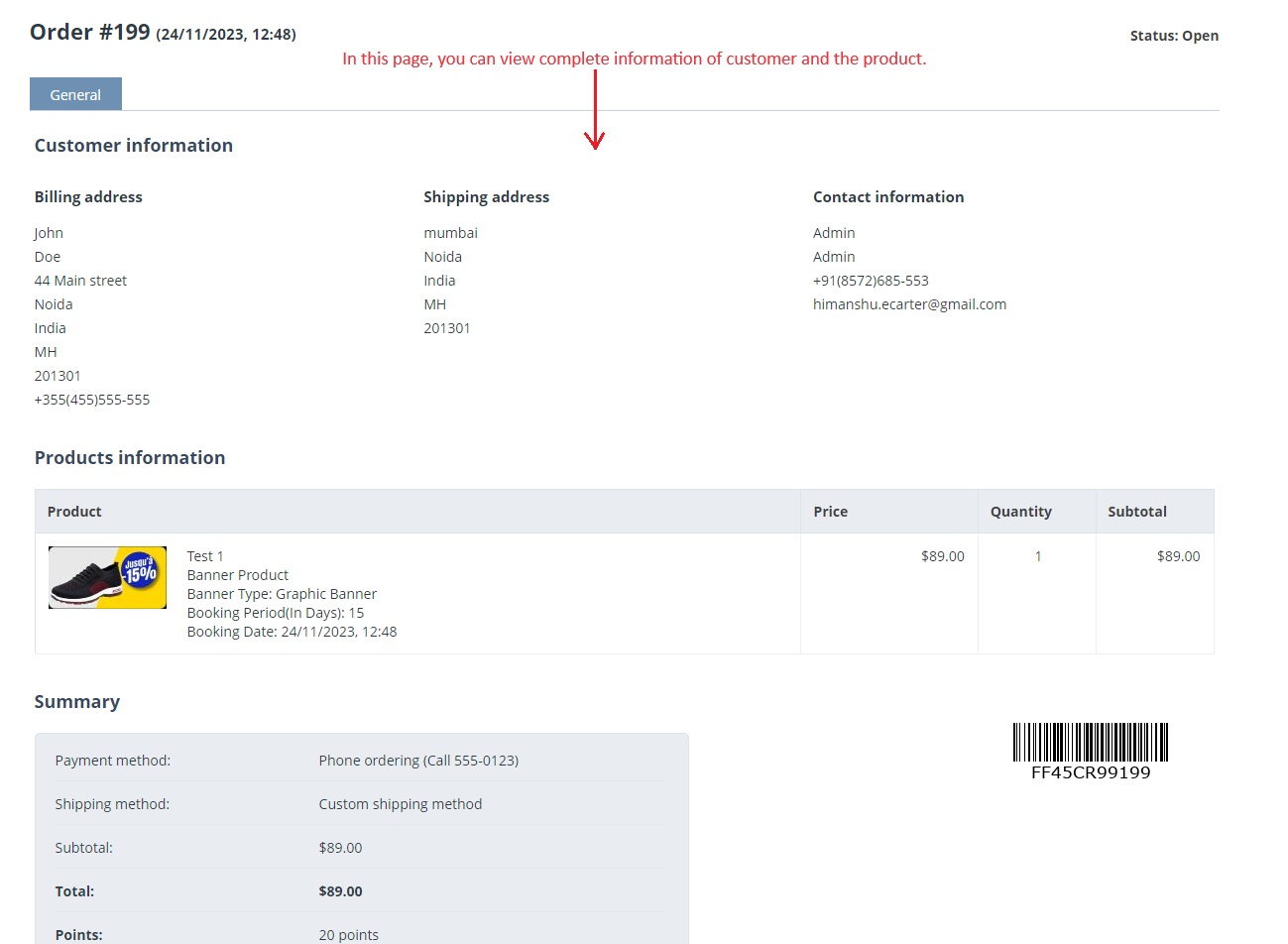Click the Products information heading

(x=130, y=458)
